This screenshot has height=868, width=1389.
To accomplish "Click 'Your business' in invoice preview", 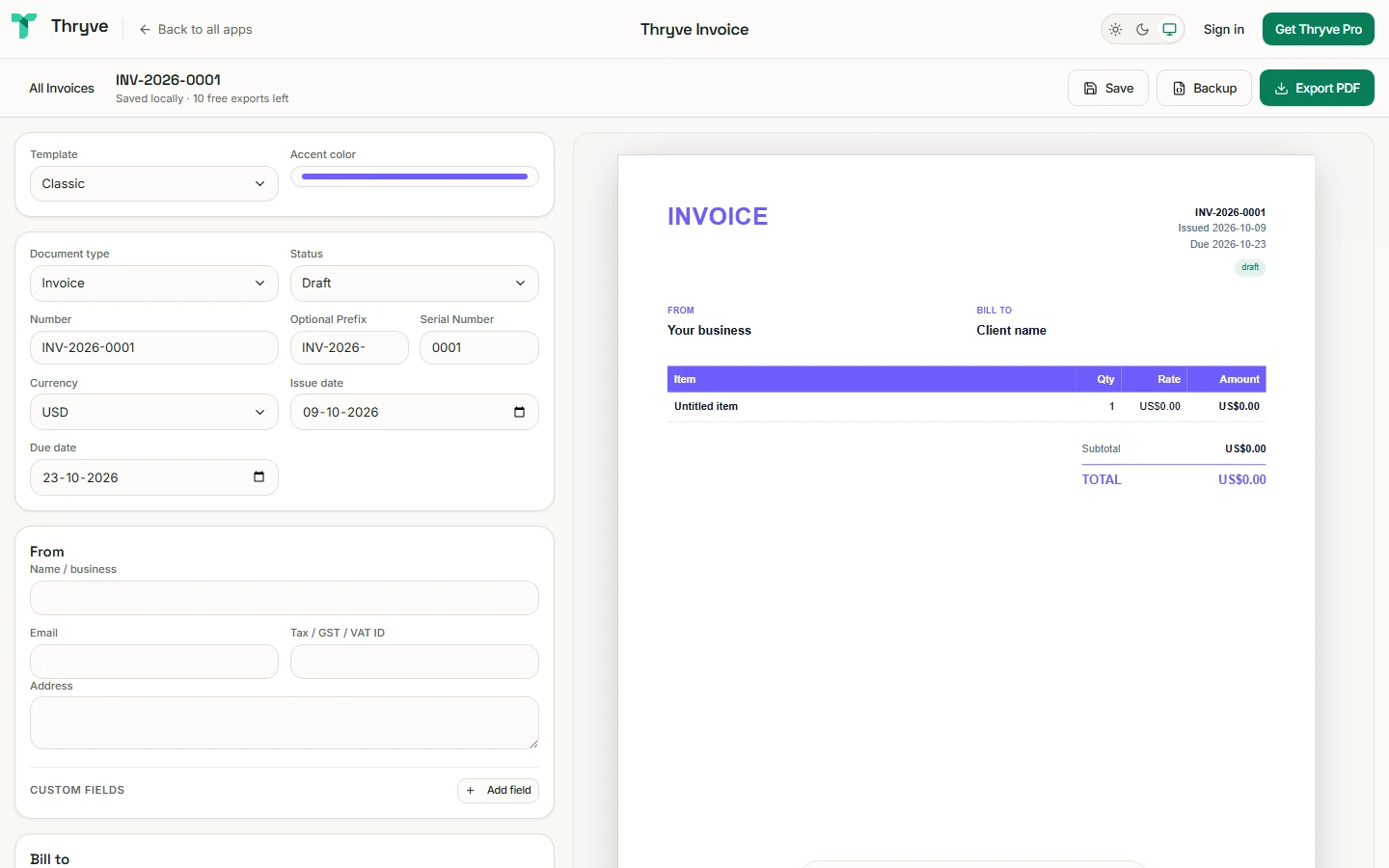I will point(709,331).
